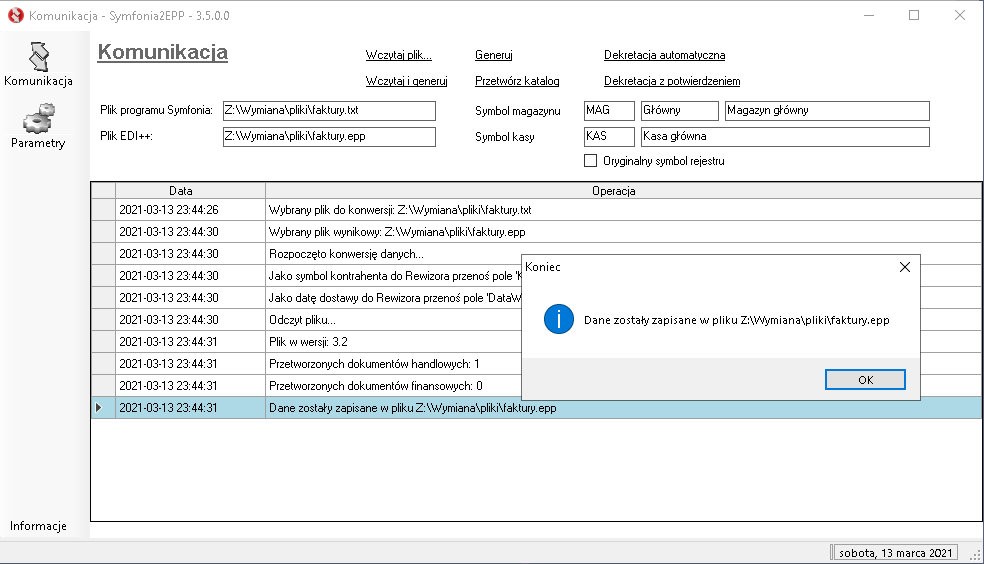Open the Parametry gears icon
Image resolution: width=984 pixels, height=564 pixels.
[x=38, y=120]
